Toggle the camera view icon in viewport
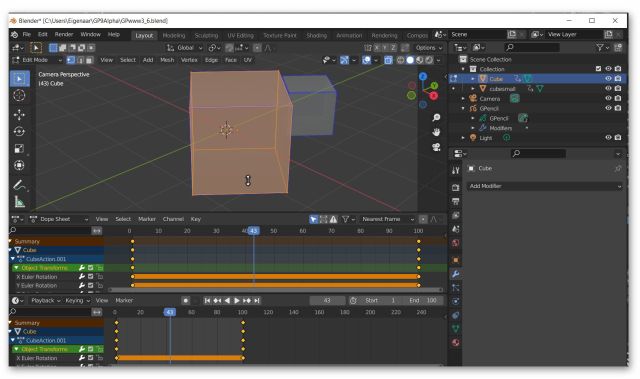 436,147
